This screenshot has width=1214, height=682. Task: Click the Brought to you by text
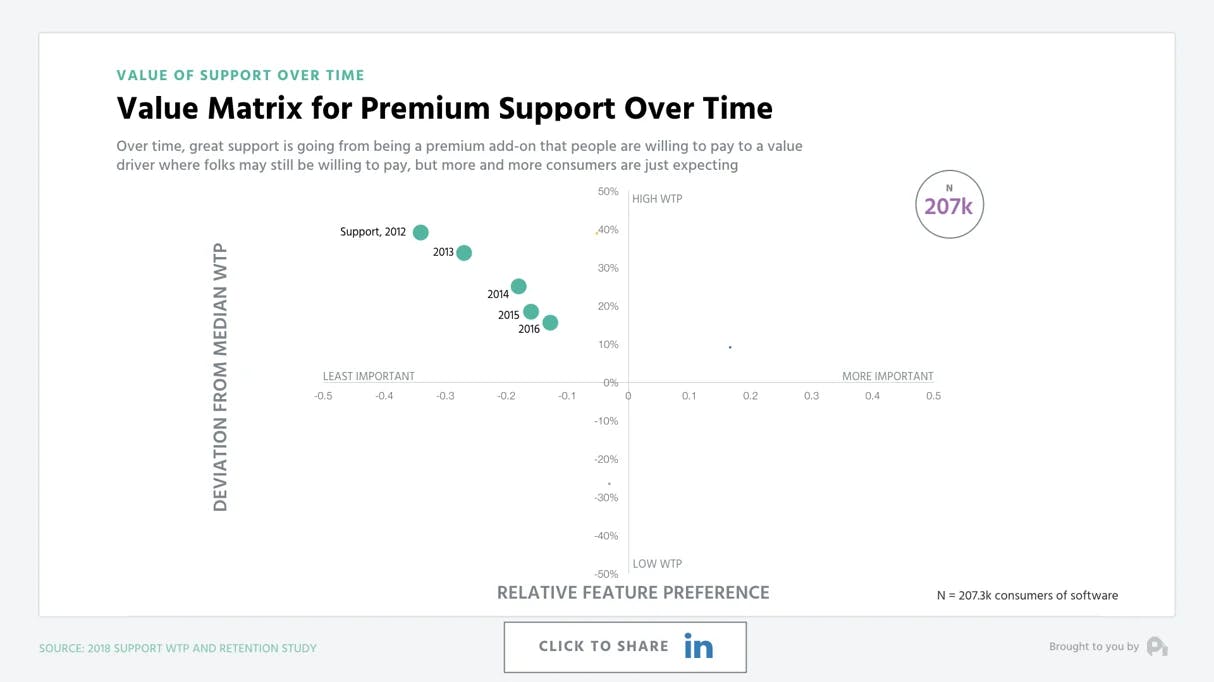click(x=1093, y=647)
